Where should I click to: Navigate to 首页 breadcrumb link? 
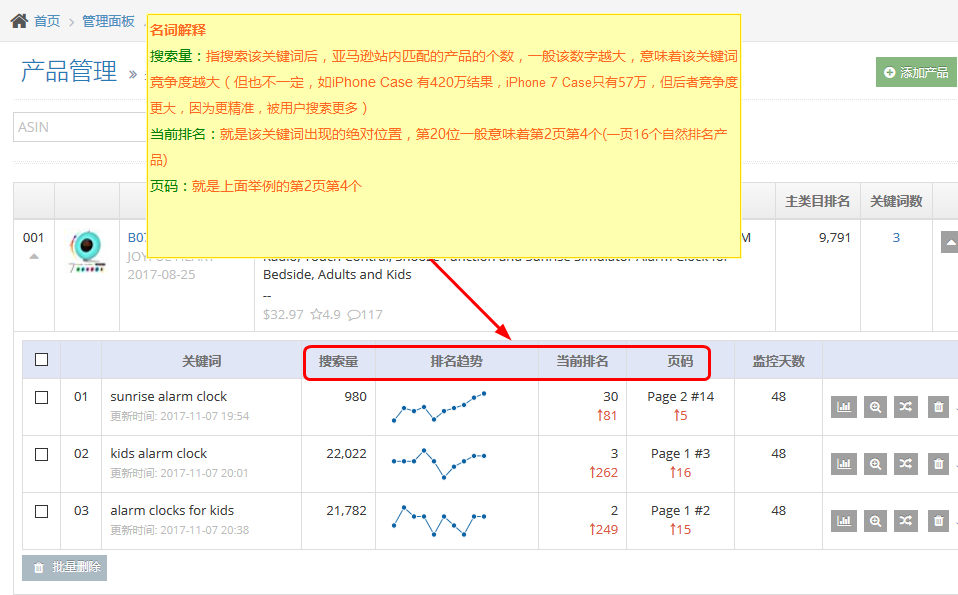tap(47, 21)
